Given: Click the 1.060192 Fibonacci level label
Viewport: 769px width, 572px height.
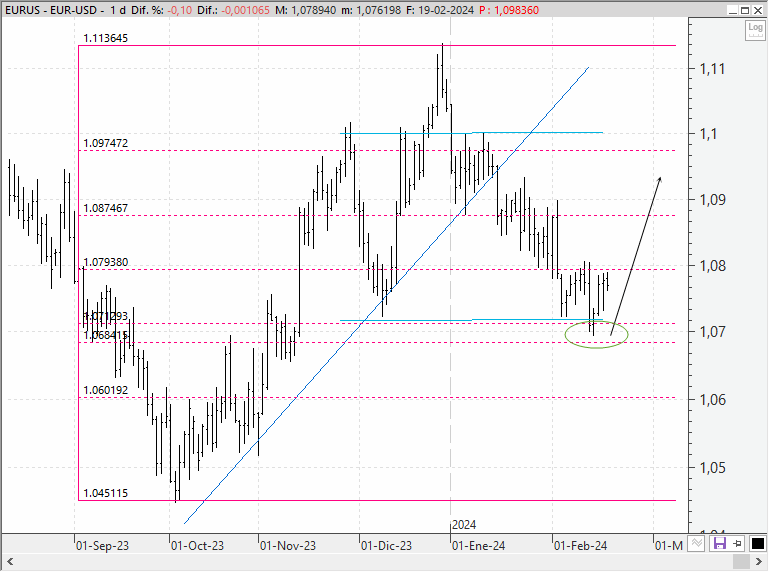Looking at the screenshot, I should pos(105,390).
